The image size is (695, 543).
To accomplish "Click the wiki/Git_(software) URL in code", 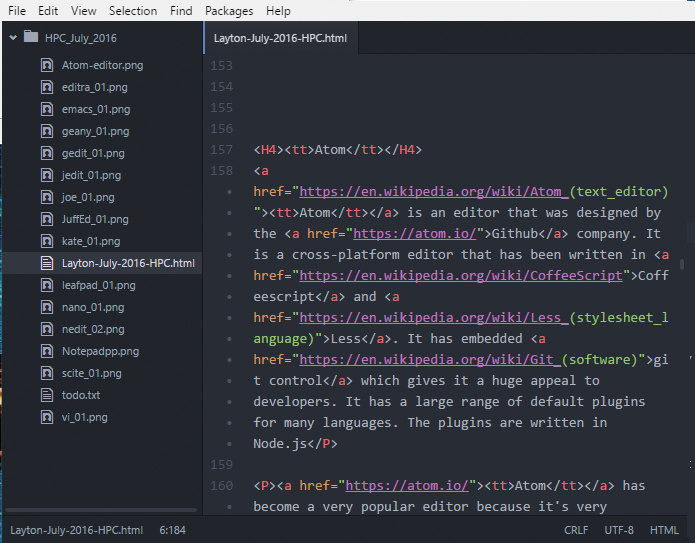I will pyautogui.click(x=469, y=359).
